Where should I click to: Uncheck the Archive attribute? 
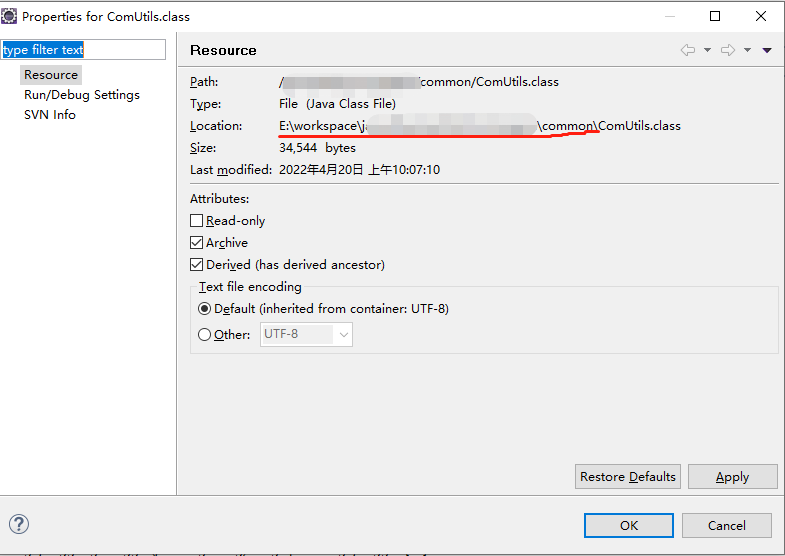point(196,243)
